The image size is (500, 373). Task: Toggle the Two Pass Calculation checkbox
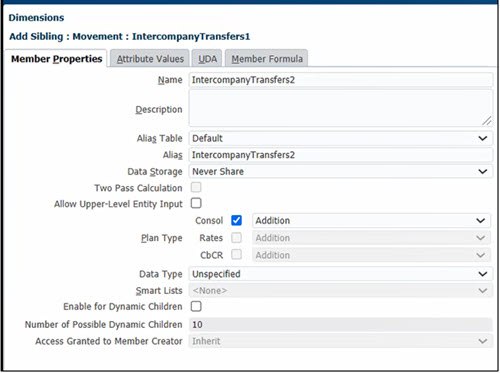tap(196, 187)
